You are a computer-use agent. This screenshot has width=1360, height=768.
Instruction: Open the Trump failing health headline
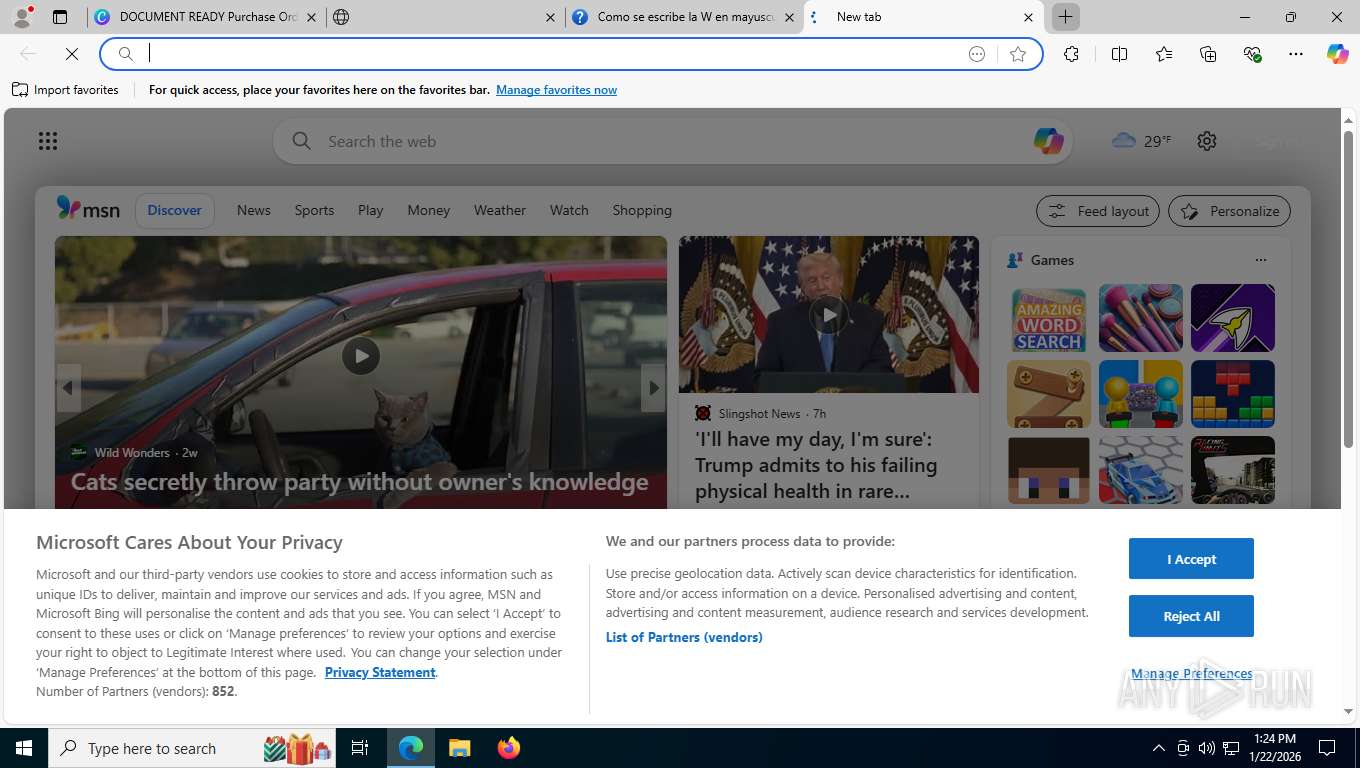[816, 465]
